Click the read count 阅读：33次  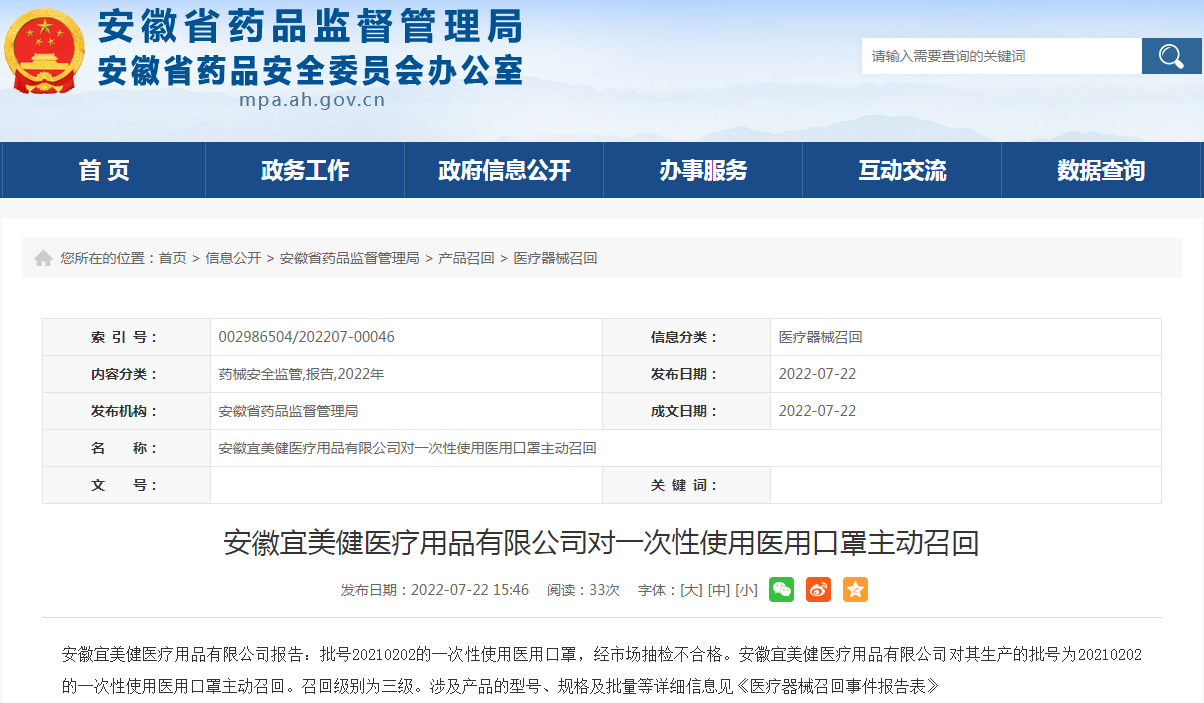pyautogui.click(x=583, y=590)
